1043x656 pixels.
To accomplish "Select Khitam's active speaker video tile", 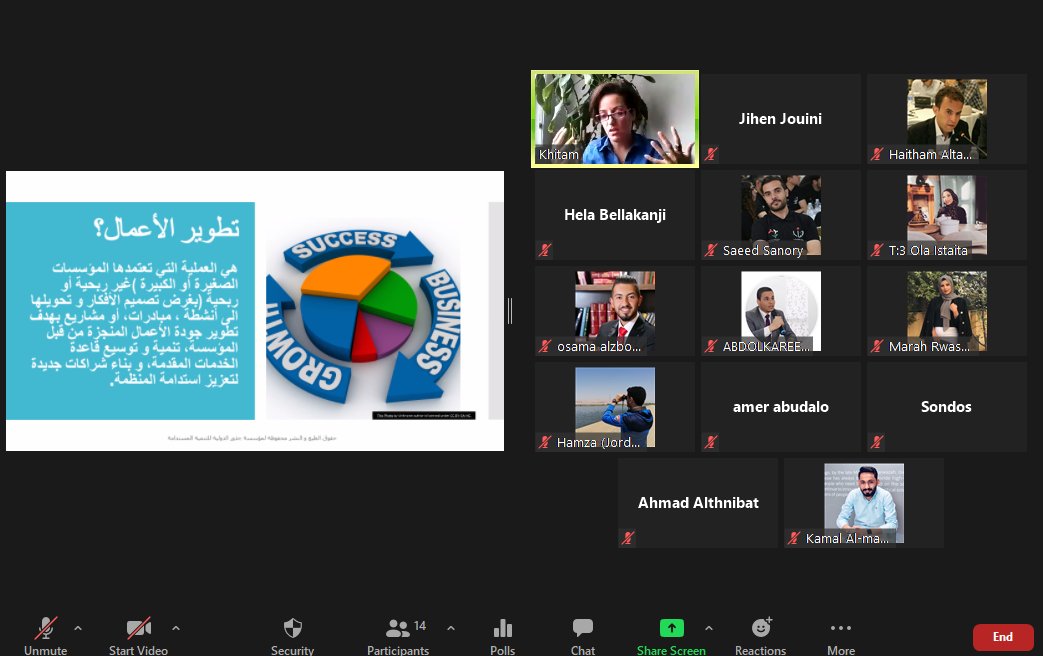I will [615, 119].
